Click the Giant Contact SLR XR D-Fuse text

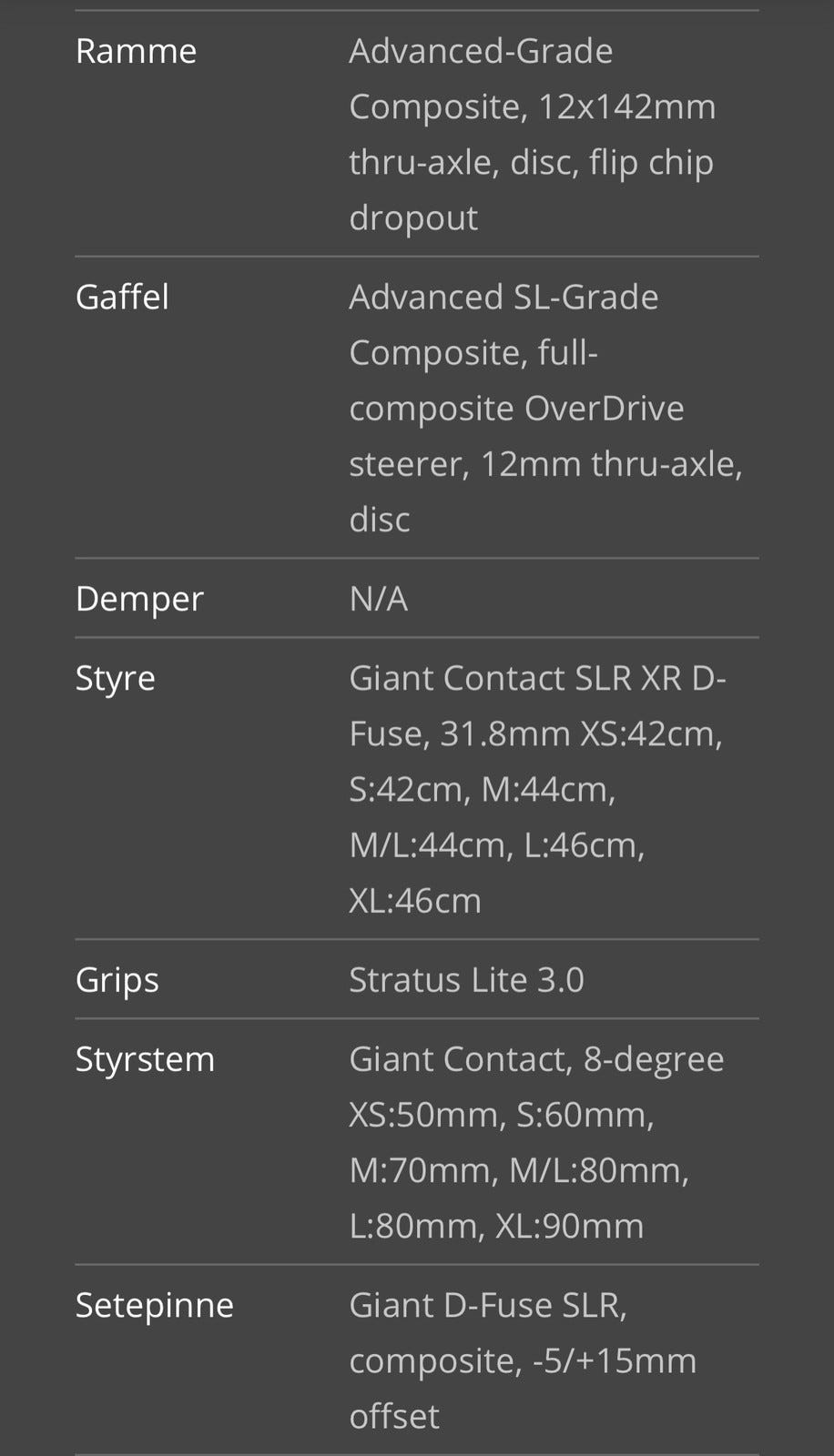(537, 706)
